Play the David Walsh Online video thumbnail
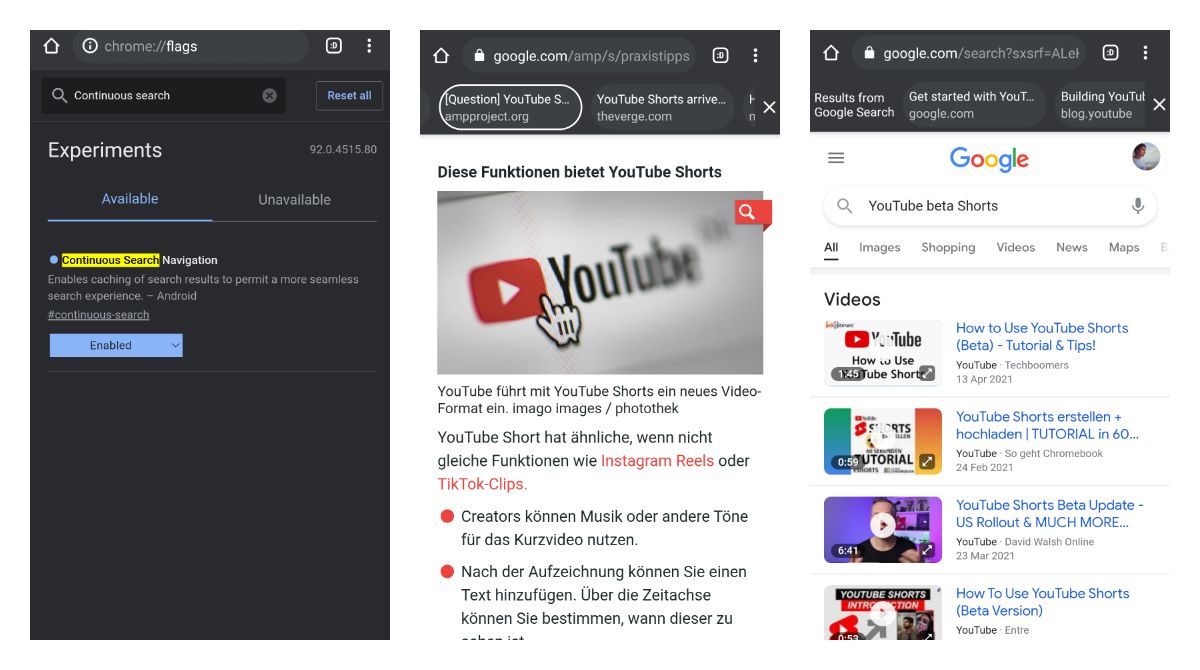The width and height of the screenshot is (1200, 670). coord(883,526)
